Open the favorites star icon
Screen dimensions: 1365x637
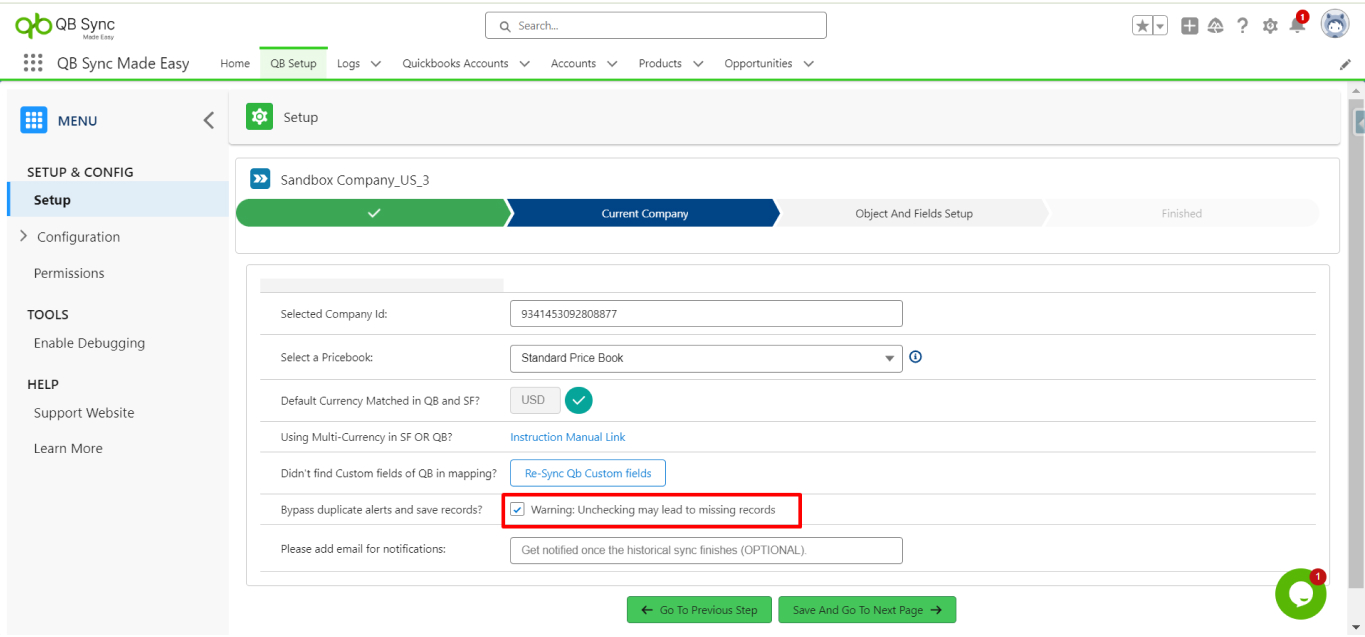[1142, 26]
